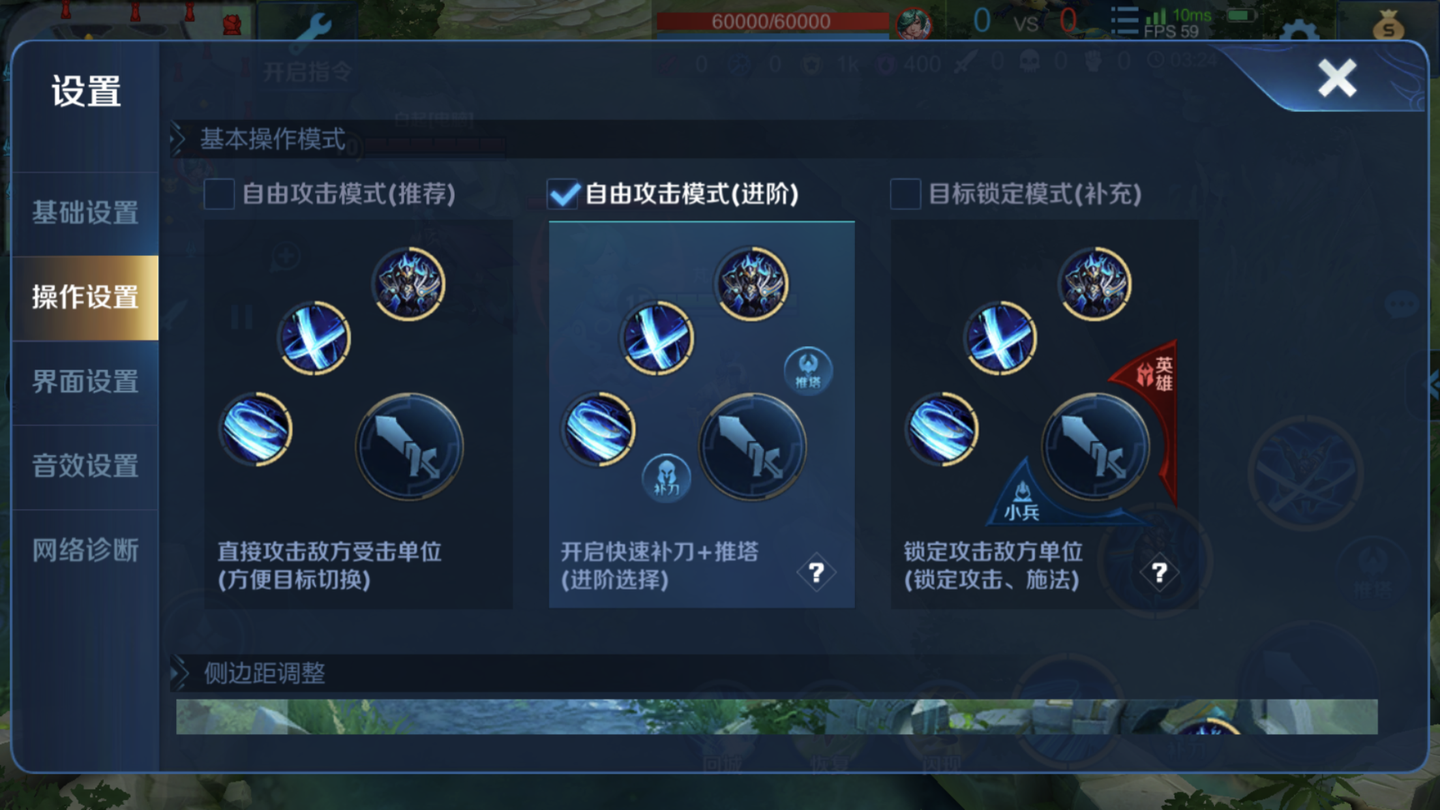Open the 基础设置 tab

(x=85, y=213)
